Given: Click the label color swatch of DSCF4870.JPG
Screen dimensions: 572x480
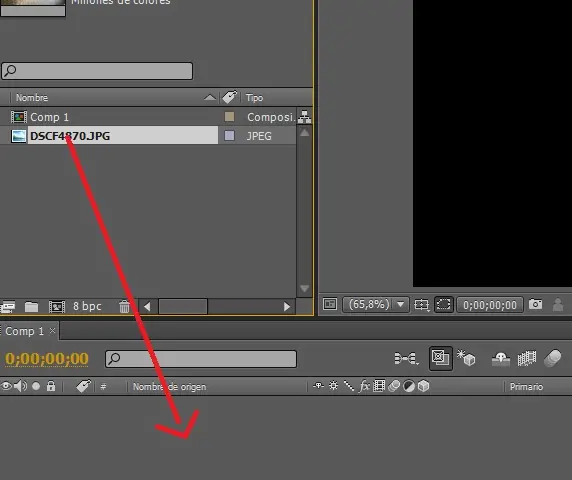Looking at the screenshot, I should 229,136.
